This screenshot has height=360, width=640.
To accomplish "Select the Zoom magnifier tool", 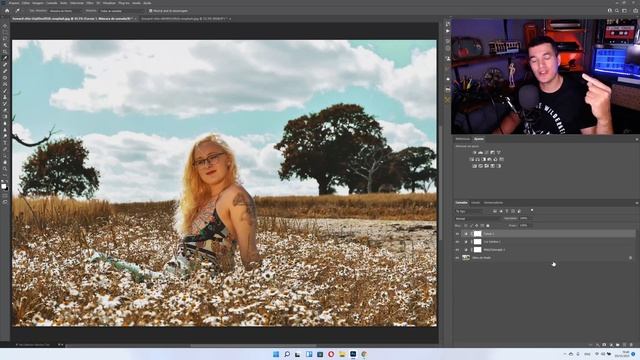I will [x=5, y=168].
